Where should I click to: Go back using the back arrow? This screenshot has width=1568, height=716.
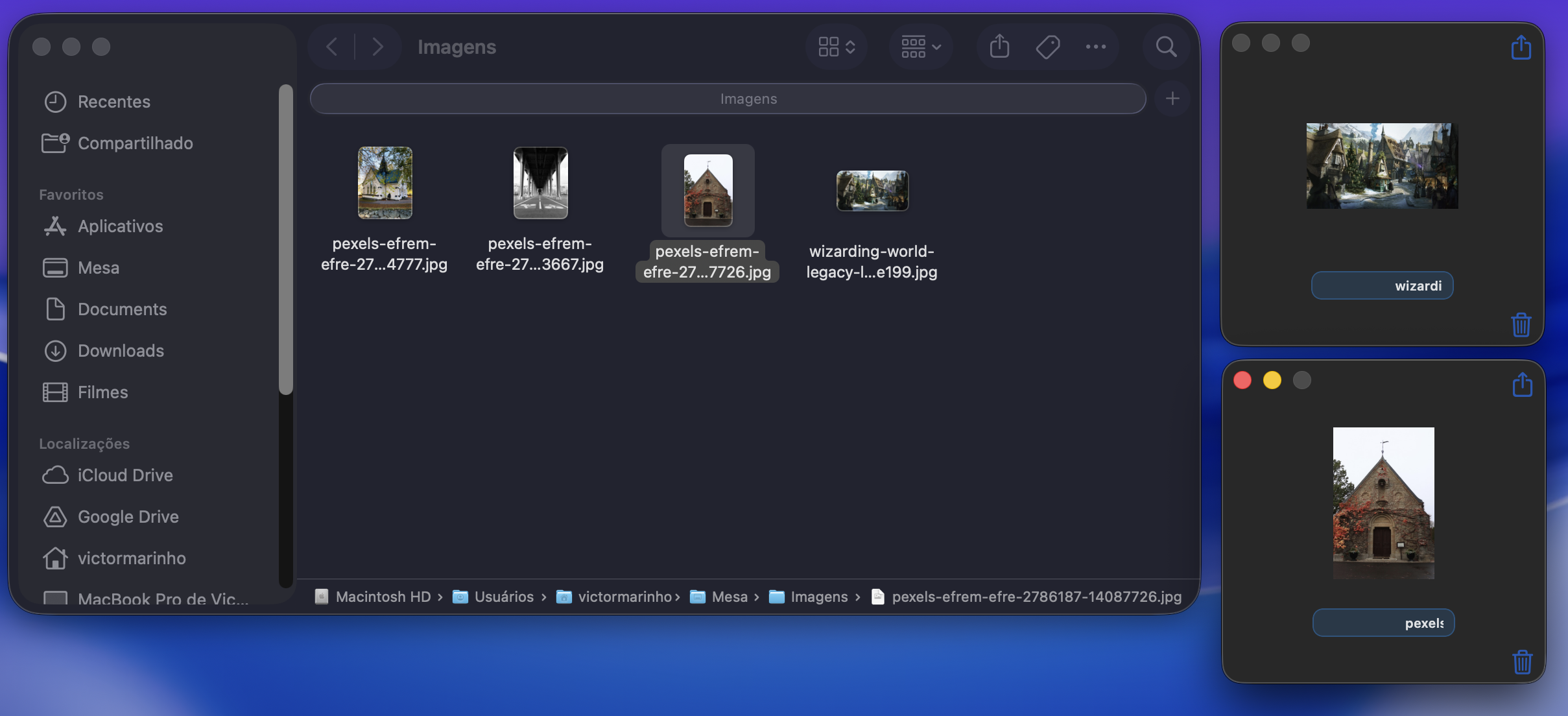(332, 47)
